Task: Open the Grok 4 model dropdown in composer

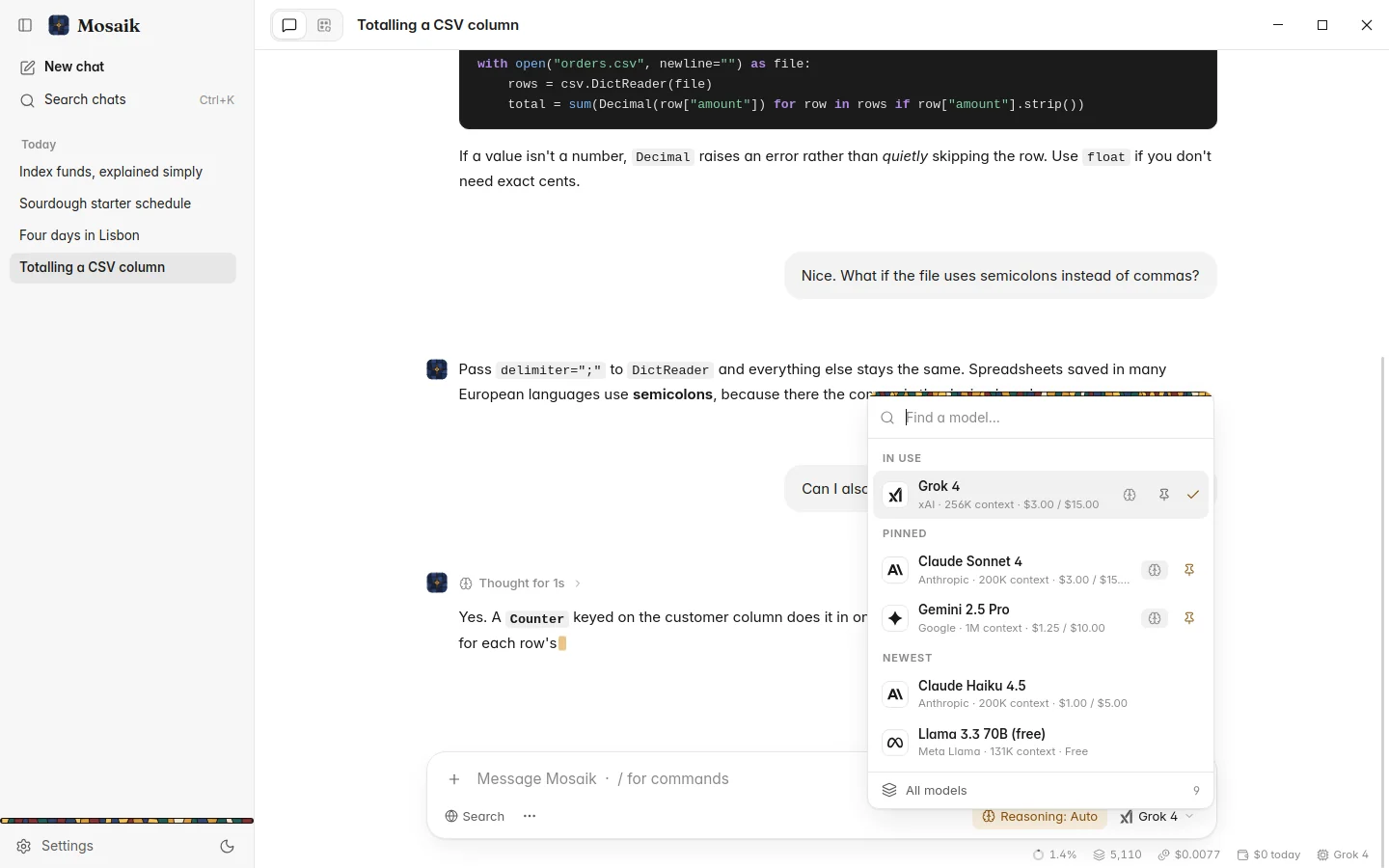Action: click(x=1157, y=817)
